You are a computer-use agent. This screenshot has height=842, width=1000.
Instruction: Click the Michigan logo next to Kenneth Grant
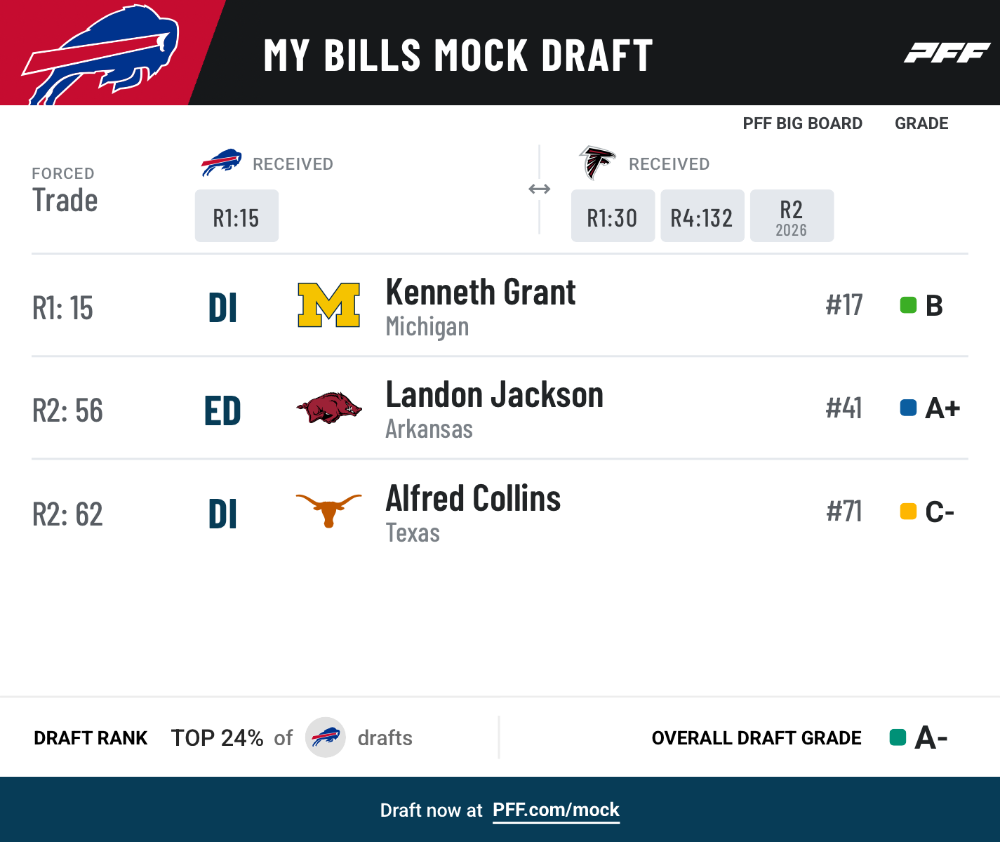[x=328, y=305]
